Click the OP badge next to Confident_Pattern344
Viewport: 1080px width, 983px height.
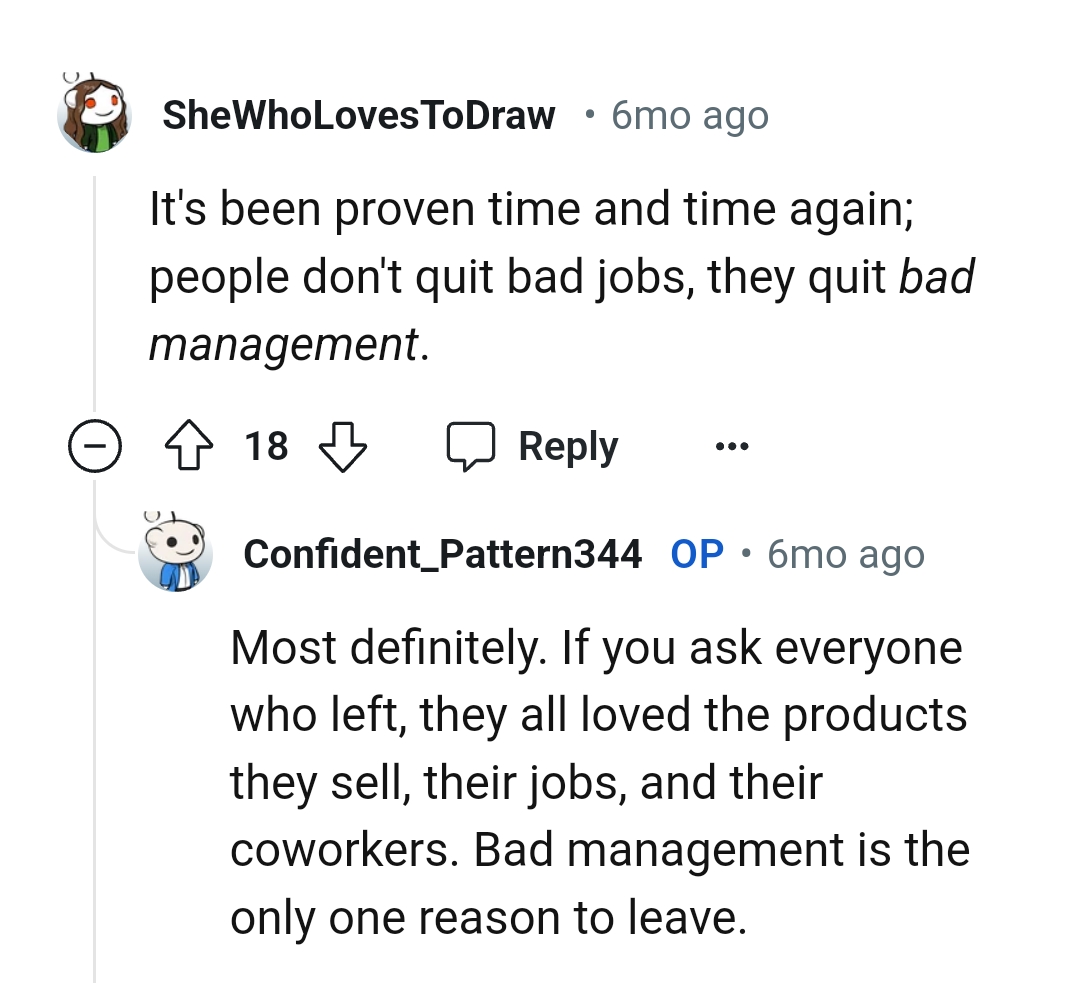[700, 553]
